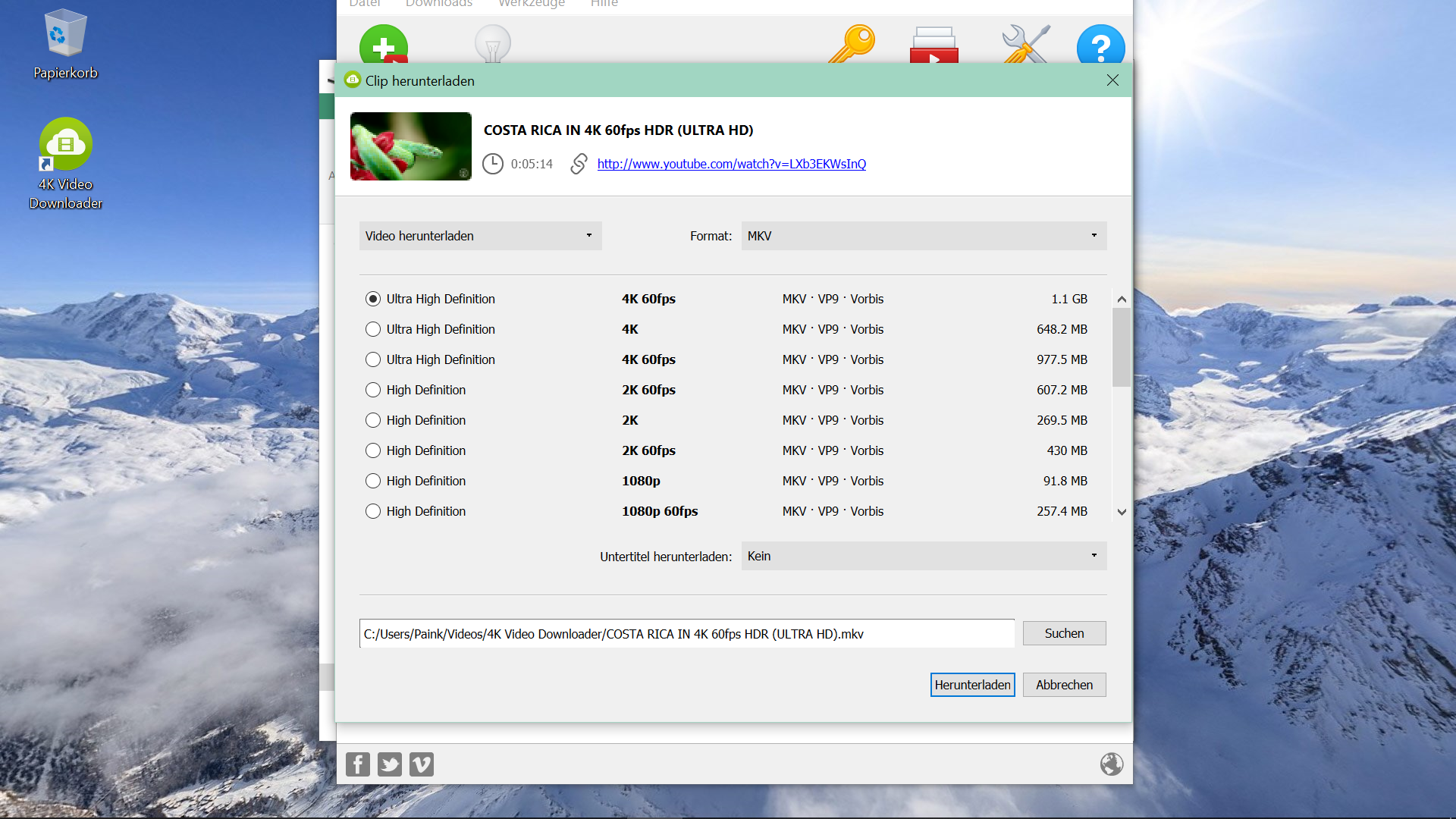Select the 4K 60fps 1.1 GB quality option
The image size is (1456, 819).
point(373,299)
